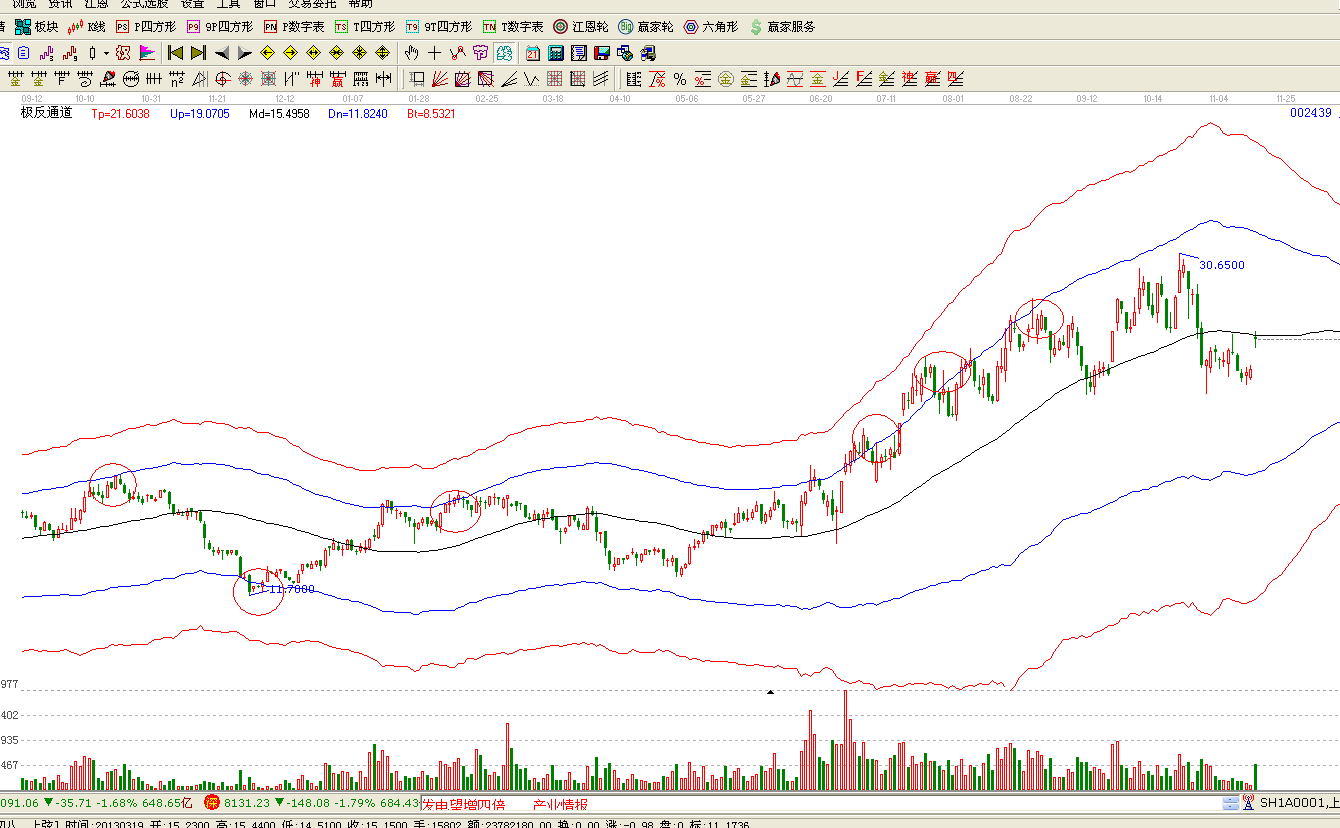Click the 发电望增四倍 news ticker text

click(x=463, y=804)
